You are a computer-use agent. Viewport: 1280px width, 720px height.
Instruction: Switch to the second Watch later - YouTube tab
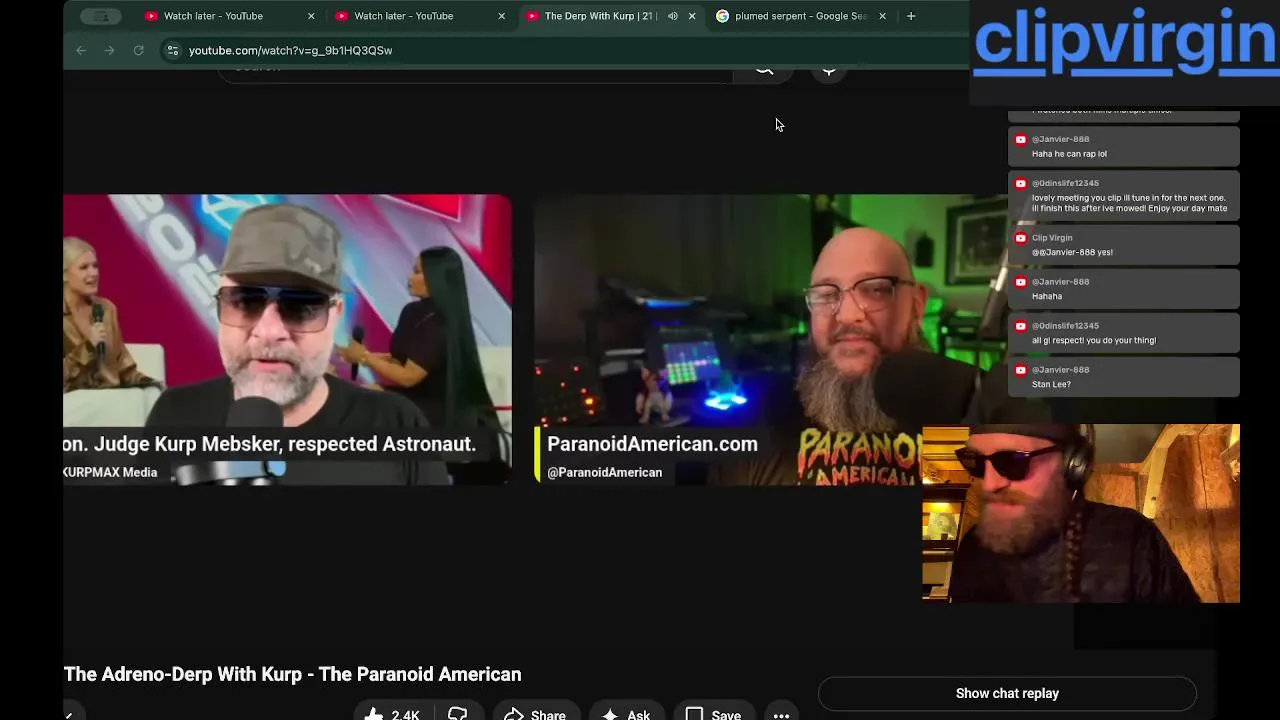420,16
